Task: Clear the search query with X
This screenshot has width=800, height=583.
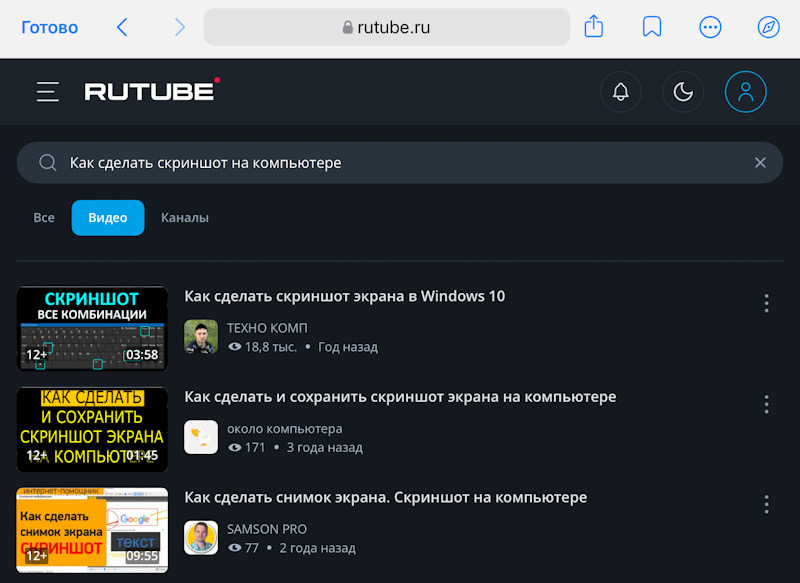Action: (x=760, y=163)
